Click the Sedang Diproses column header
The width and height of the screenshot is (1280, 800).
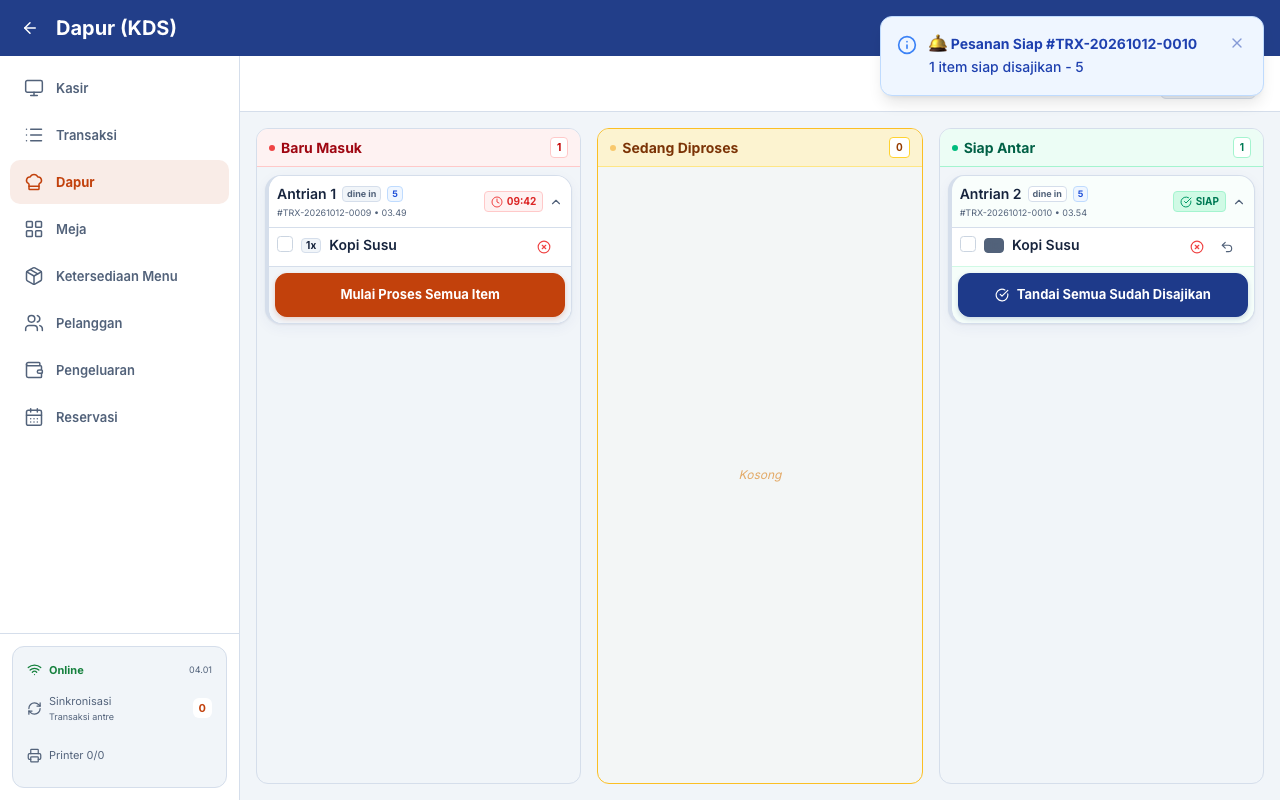pos(760,148)
